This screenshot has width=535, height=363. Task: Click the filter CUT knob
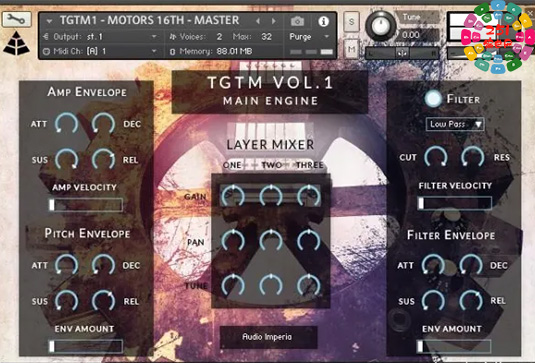coord(436,157)
